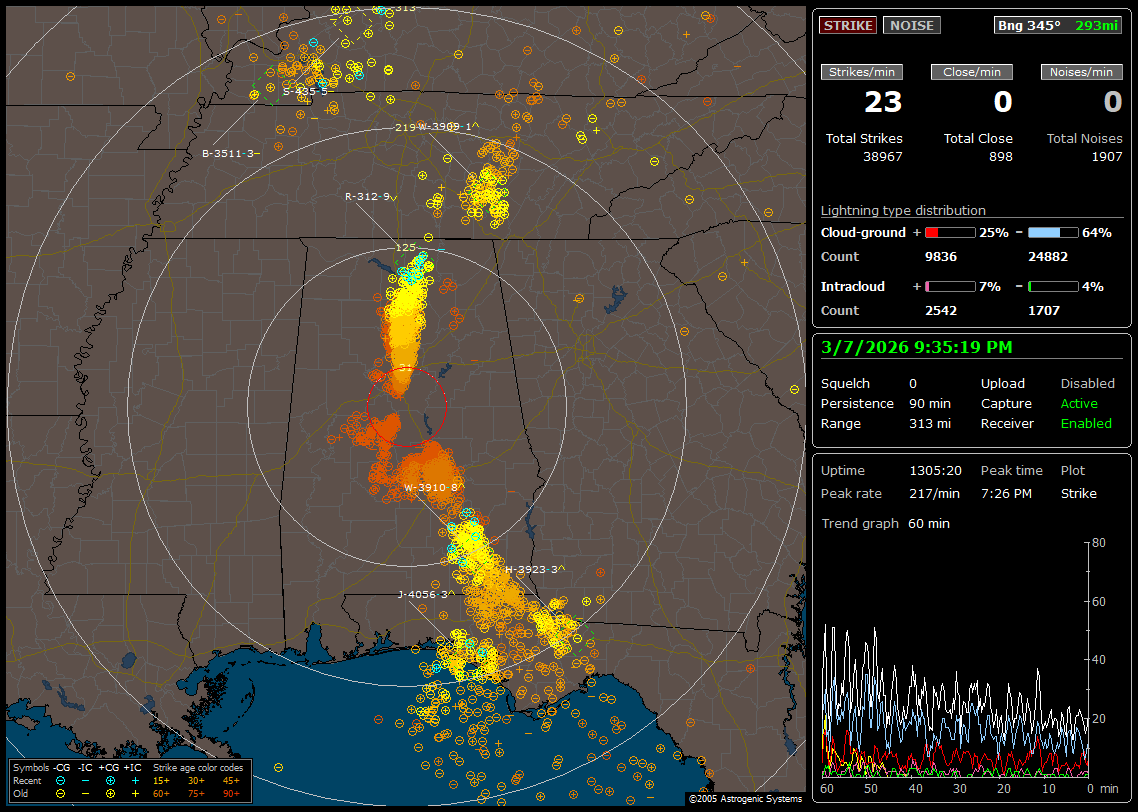
Task: Toggle the NOISE indicator
Action: click(911, 25)
